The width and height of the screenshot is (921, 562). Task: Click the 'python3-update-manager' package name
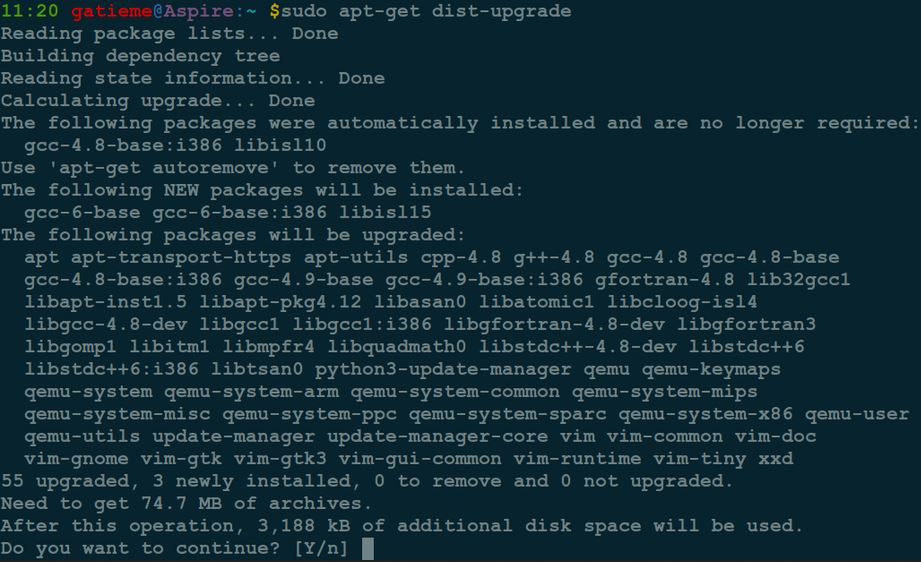pos(443,369)
